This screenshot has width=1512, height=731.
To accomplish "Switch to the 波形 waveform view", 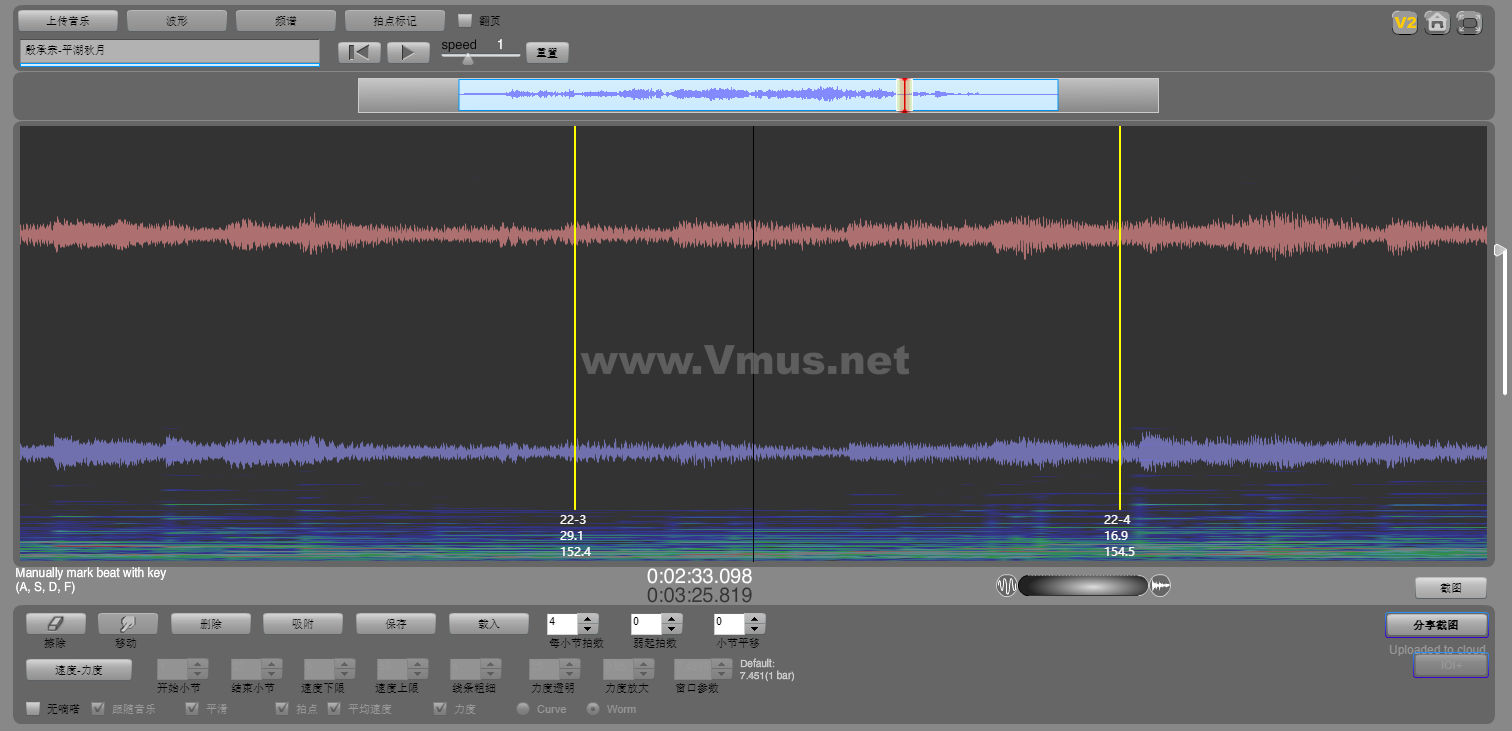I will pyautogui.click(x=177, y=20).
